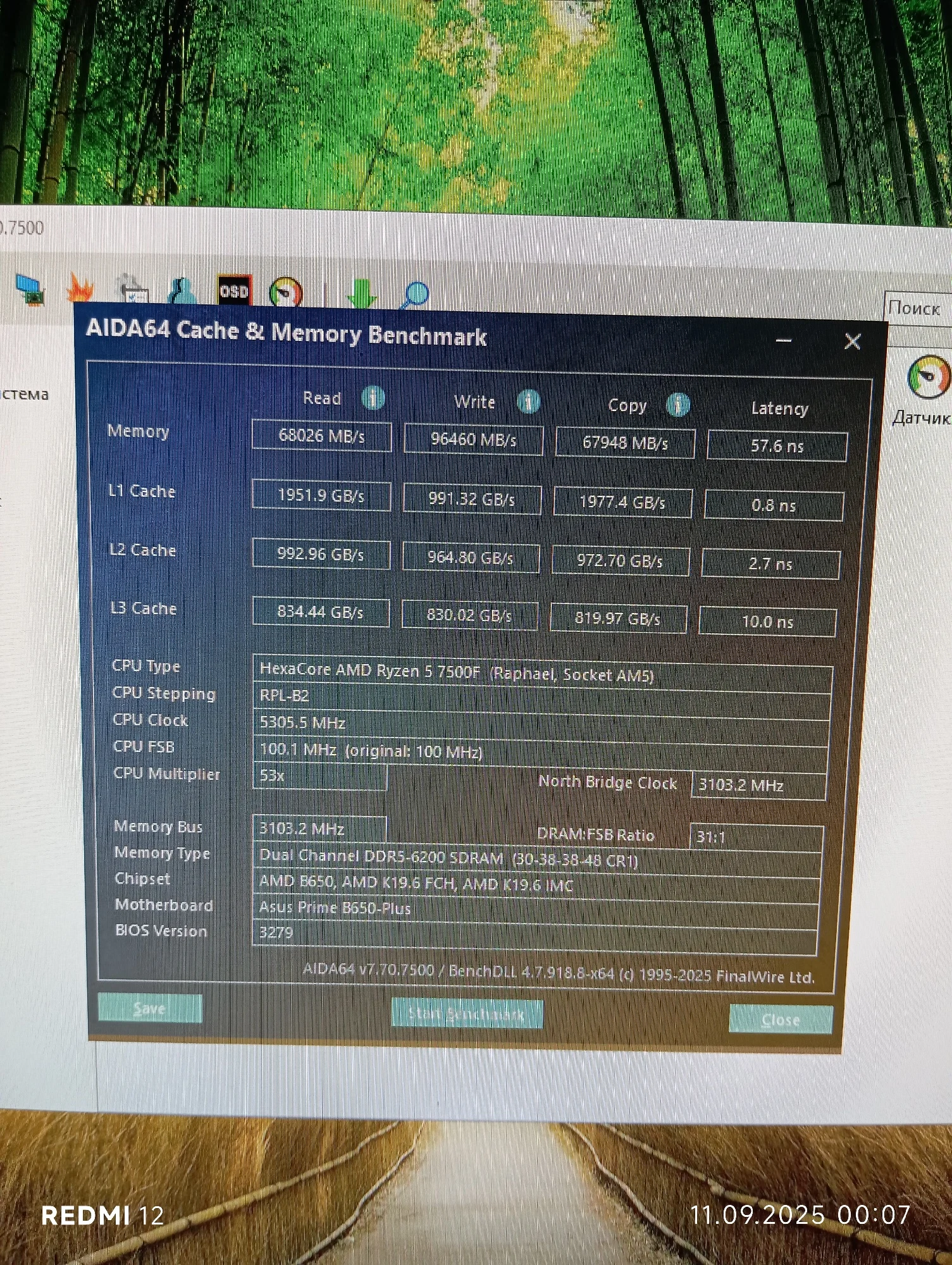Open the network card and monitor toolbar icon
The height and width of the screenshot is (1265, 952).
tap(30, 290)
